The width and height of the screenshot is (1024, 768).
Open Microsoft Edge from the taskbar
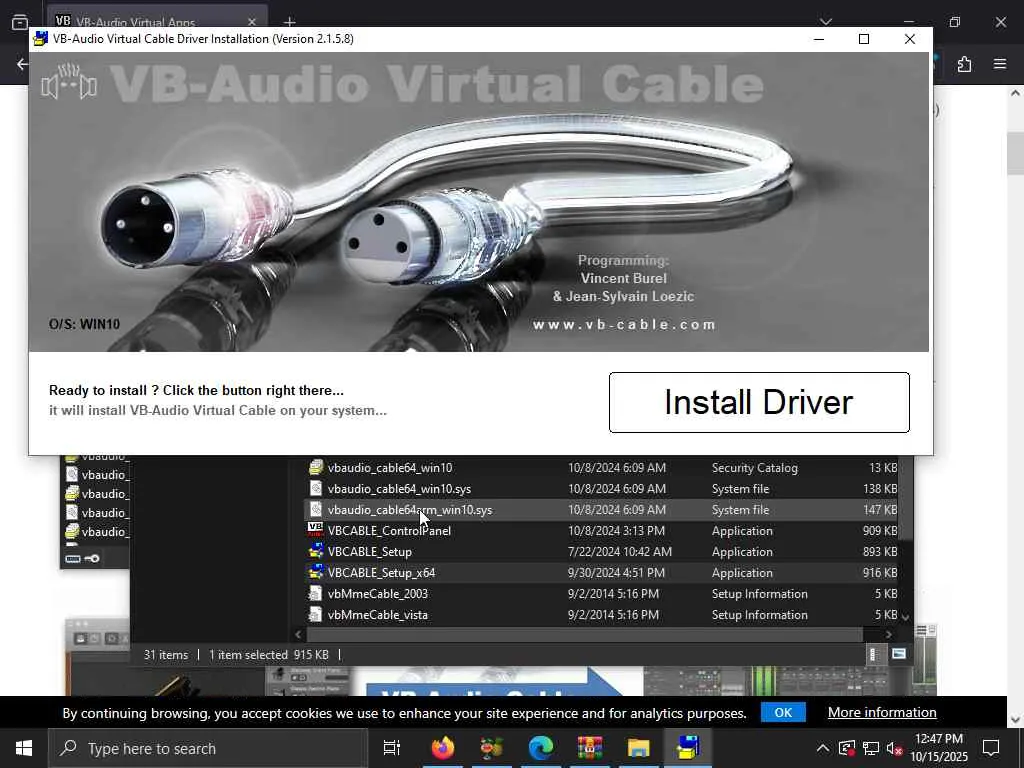(x=541, y=748)
